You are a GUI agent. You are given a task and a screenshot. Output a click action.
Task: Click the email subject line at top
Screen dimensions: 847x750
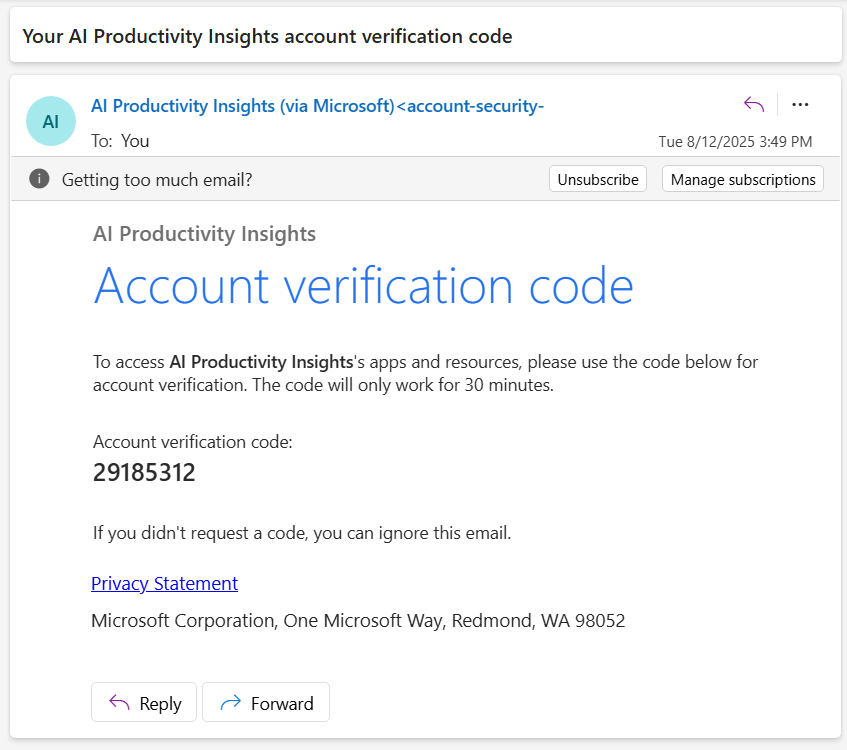click(x=267, y=37)
